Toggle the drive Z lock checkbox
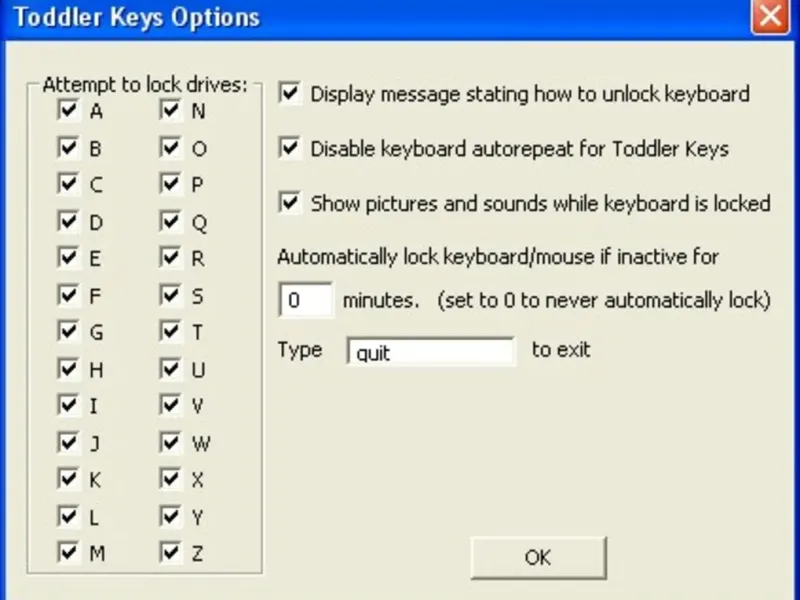The height and width of the screenshot is (600, 800). [171, 553]
